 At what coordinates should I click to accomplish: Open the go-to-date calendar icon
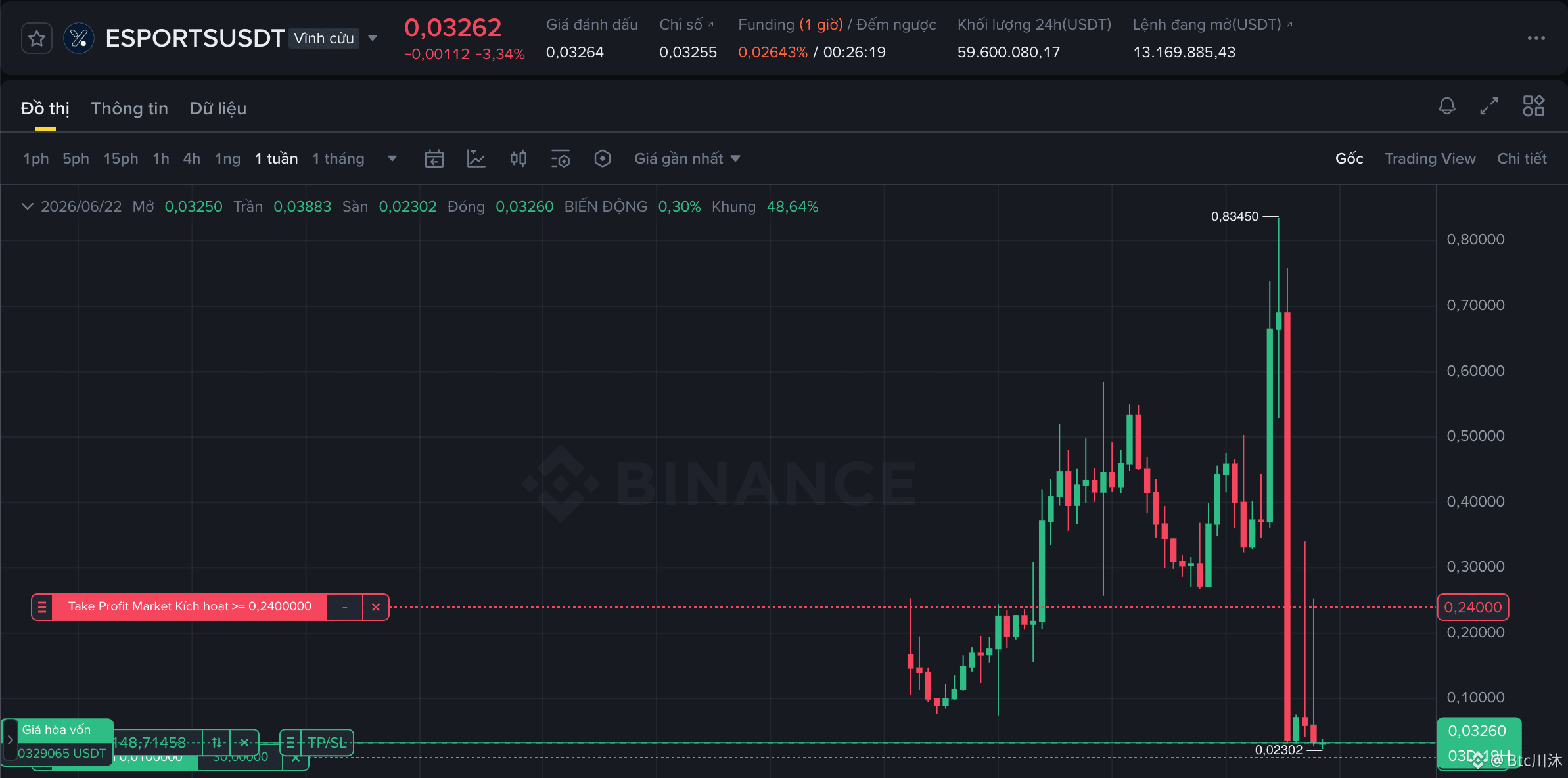tap(434, 158)
